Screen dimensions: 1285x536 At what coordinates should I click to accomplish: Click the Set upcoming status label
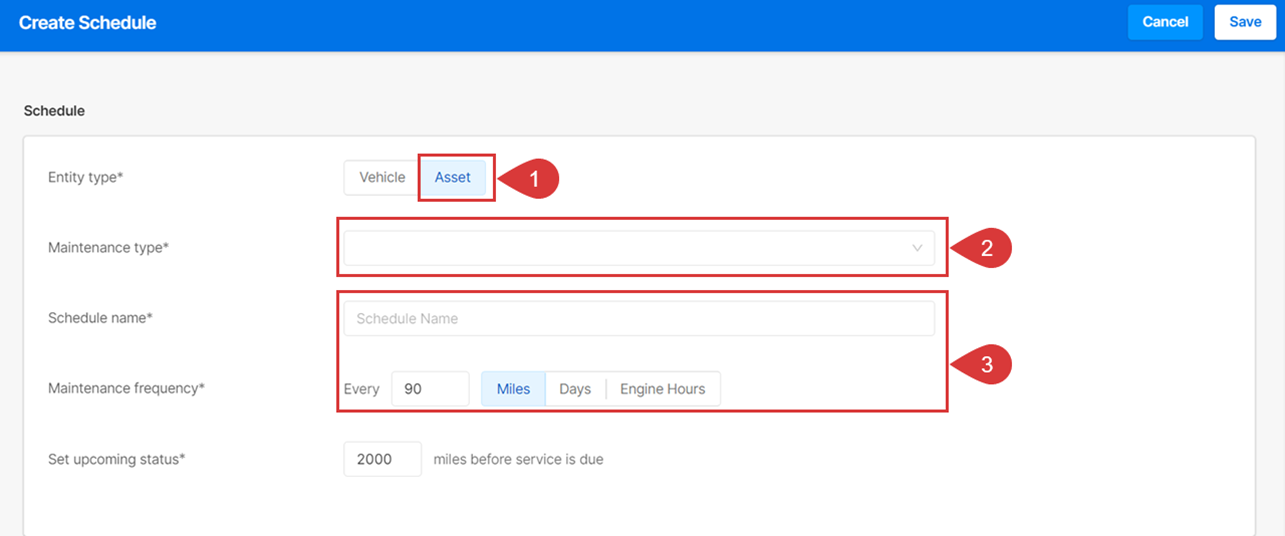[117, 459]
